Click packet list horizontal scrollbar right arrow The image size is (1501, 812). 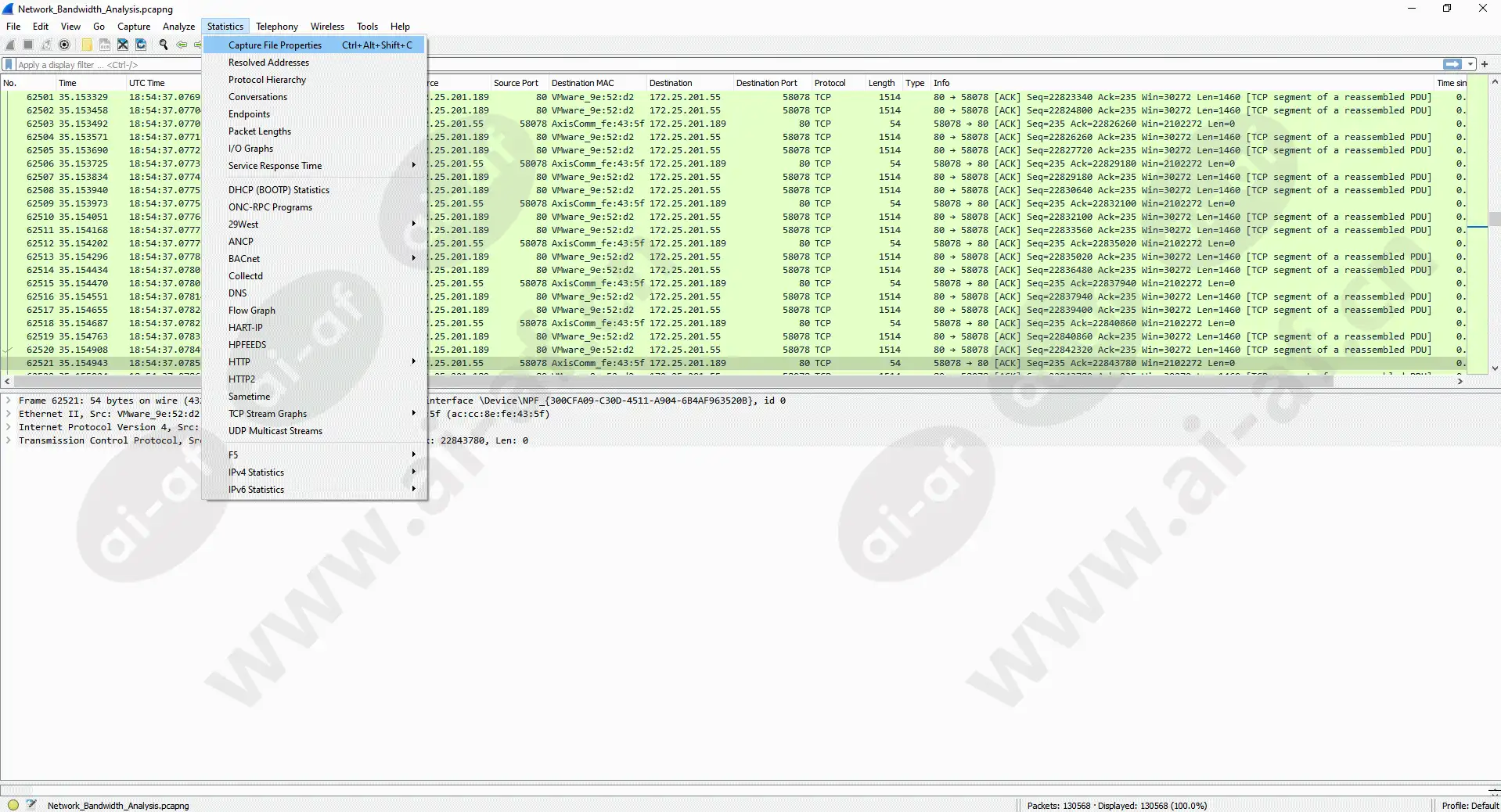1460,381
